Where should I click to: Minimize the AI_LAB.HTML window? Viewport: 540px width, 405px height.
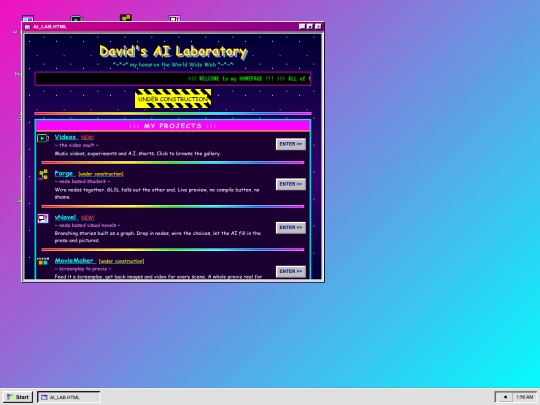302,27
